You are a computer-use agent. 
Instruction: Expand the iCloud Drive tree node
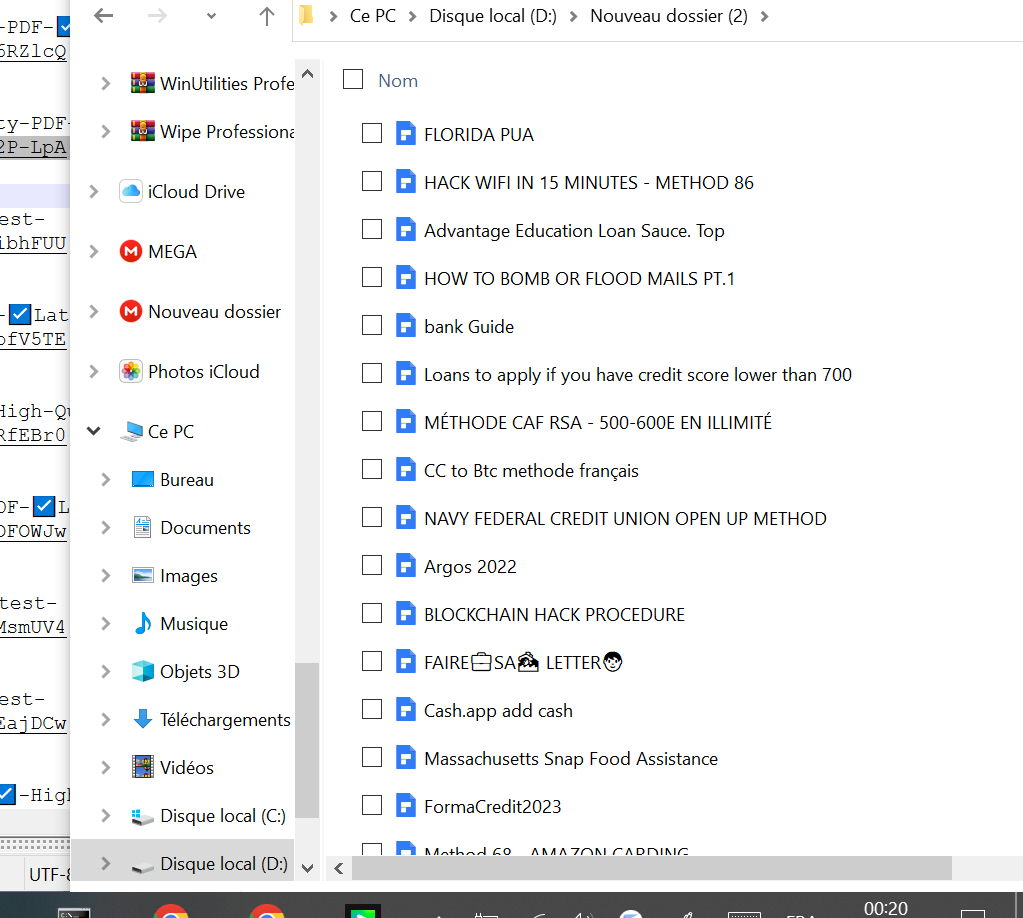94,192
